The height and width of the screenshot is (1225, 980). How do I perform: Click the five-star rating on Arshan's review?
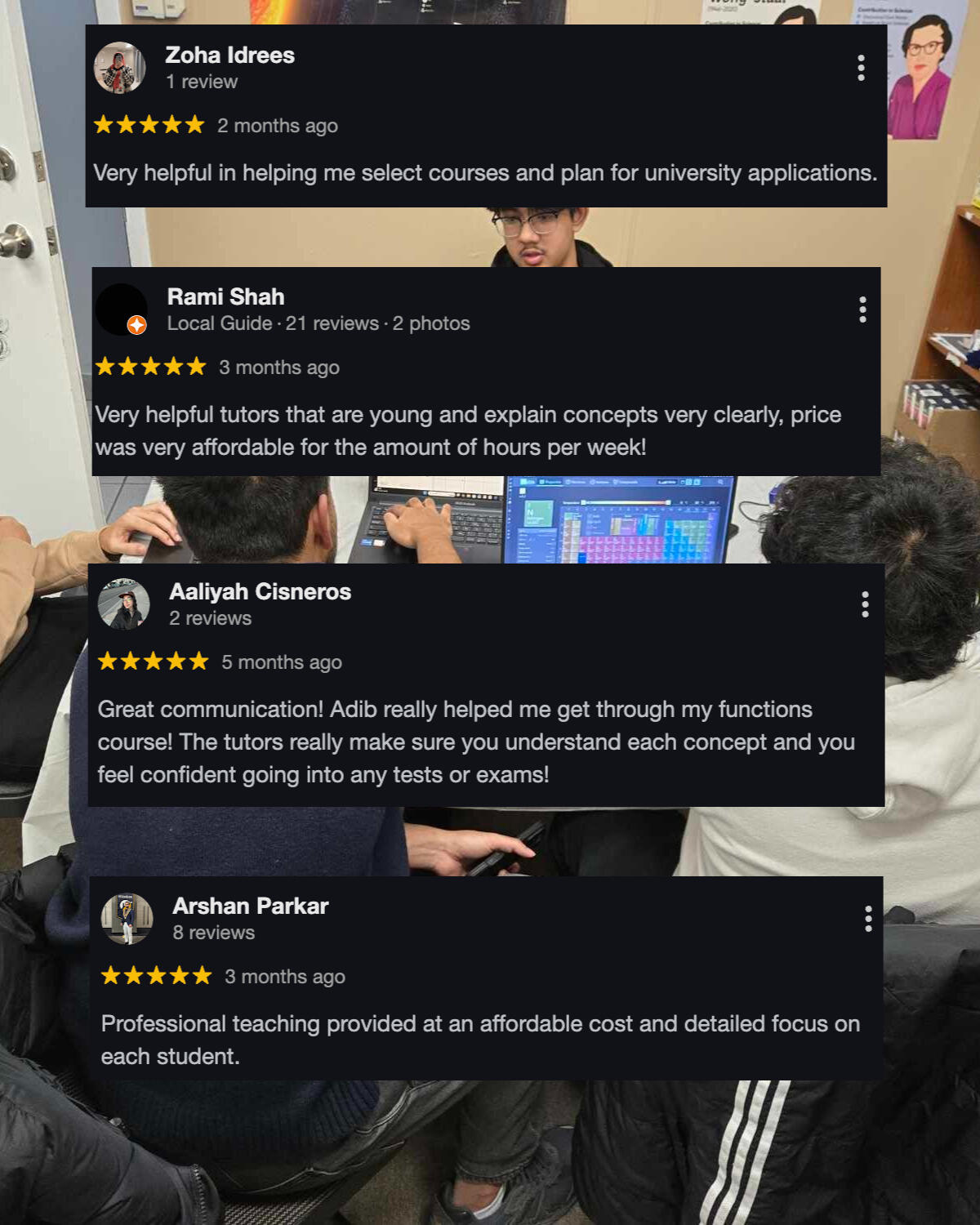coord(156,976)
